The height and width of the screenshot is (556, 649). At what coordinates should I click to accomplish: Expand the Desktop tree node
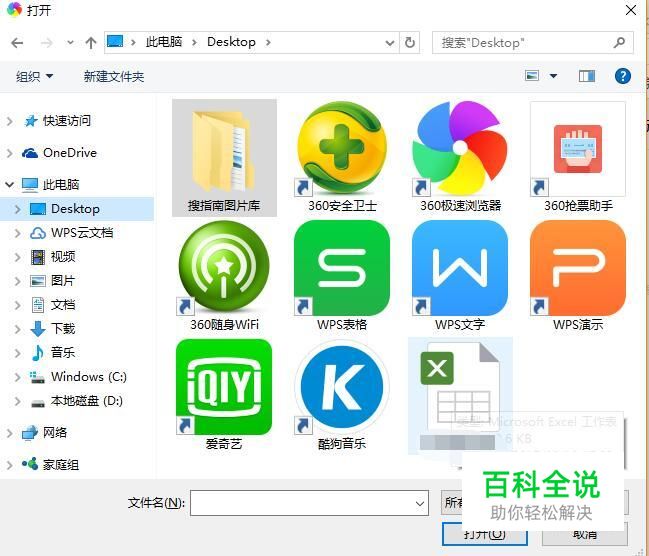pyautogui.click(x=18, y=209)
